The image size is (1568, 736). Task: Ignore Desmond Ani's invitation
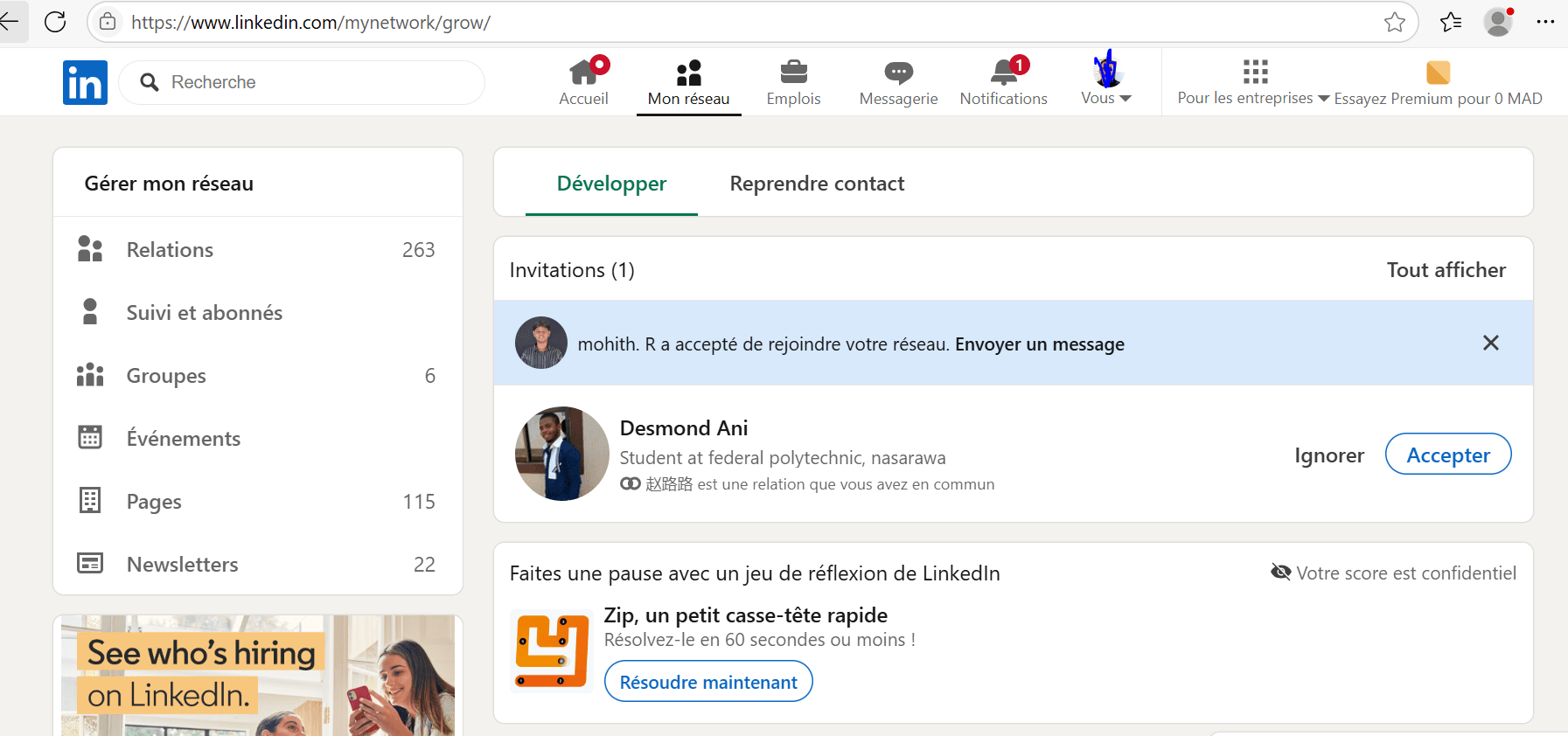click(1329, 455)
